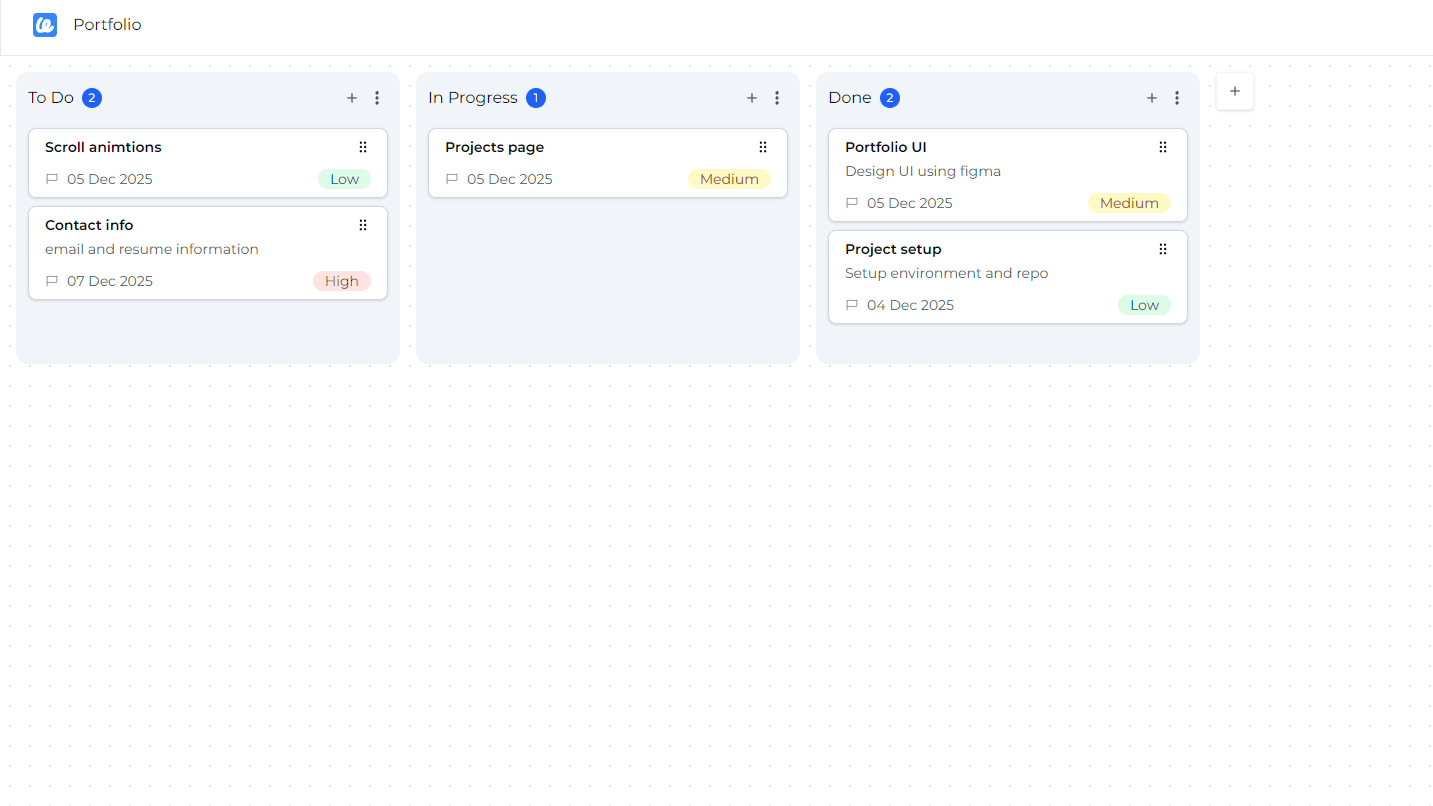This screenshot has height=806, width=1433.
Task: Add a new column to the board
Action: tap(1235, 91)
